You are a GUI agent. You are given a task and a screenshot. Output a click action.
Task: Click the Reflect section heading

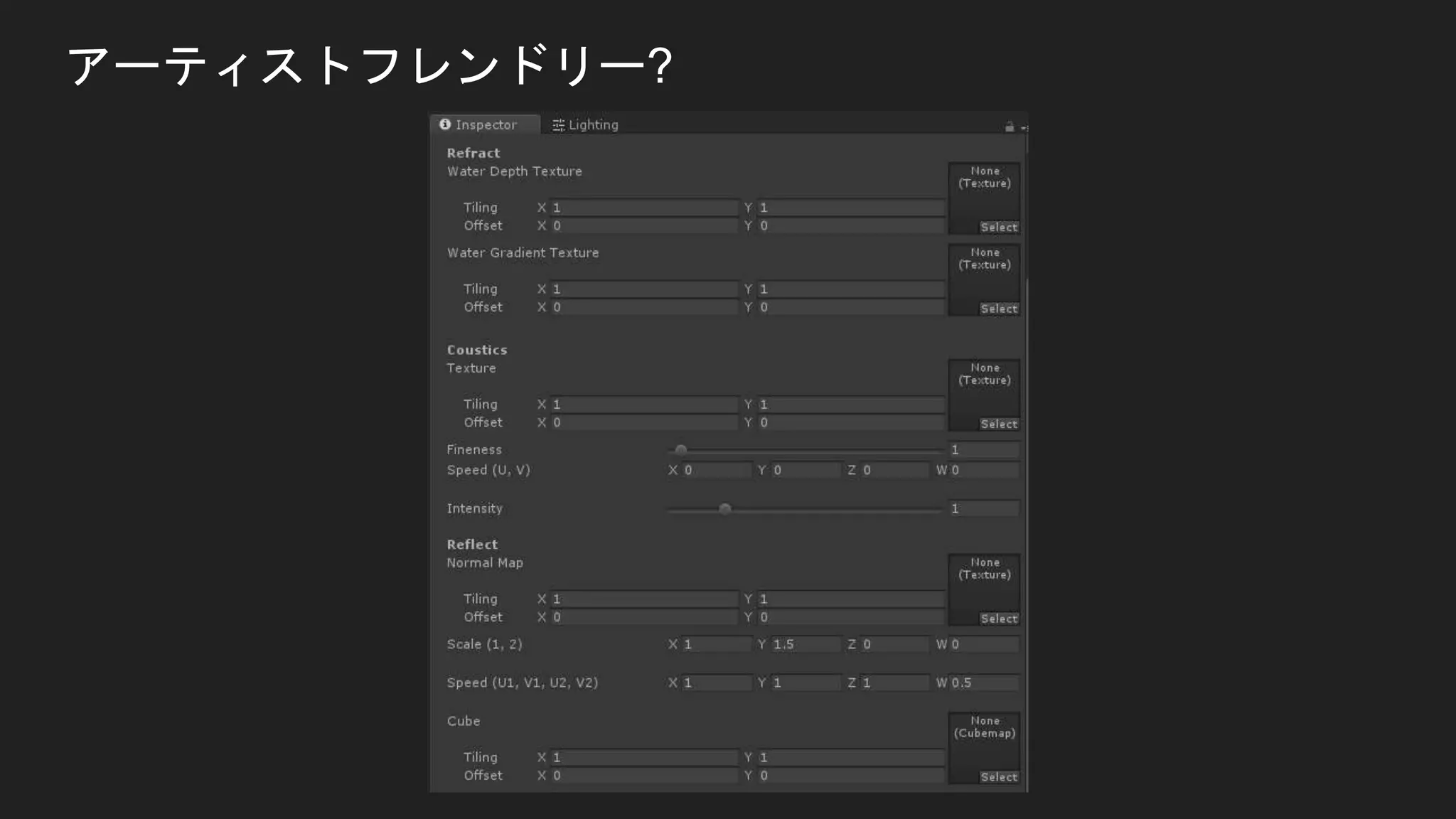click(x=472, y=545)
